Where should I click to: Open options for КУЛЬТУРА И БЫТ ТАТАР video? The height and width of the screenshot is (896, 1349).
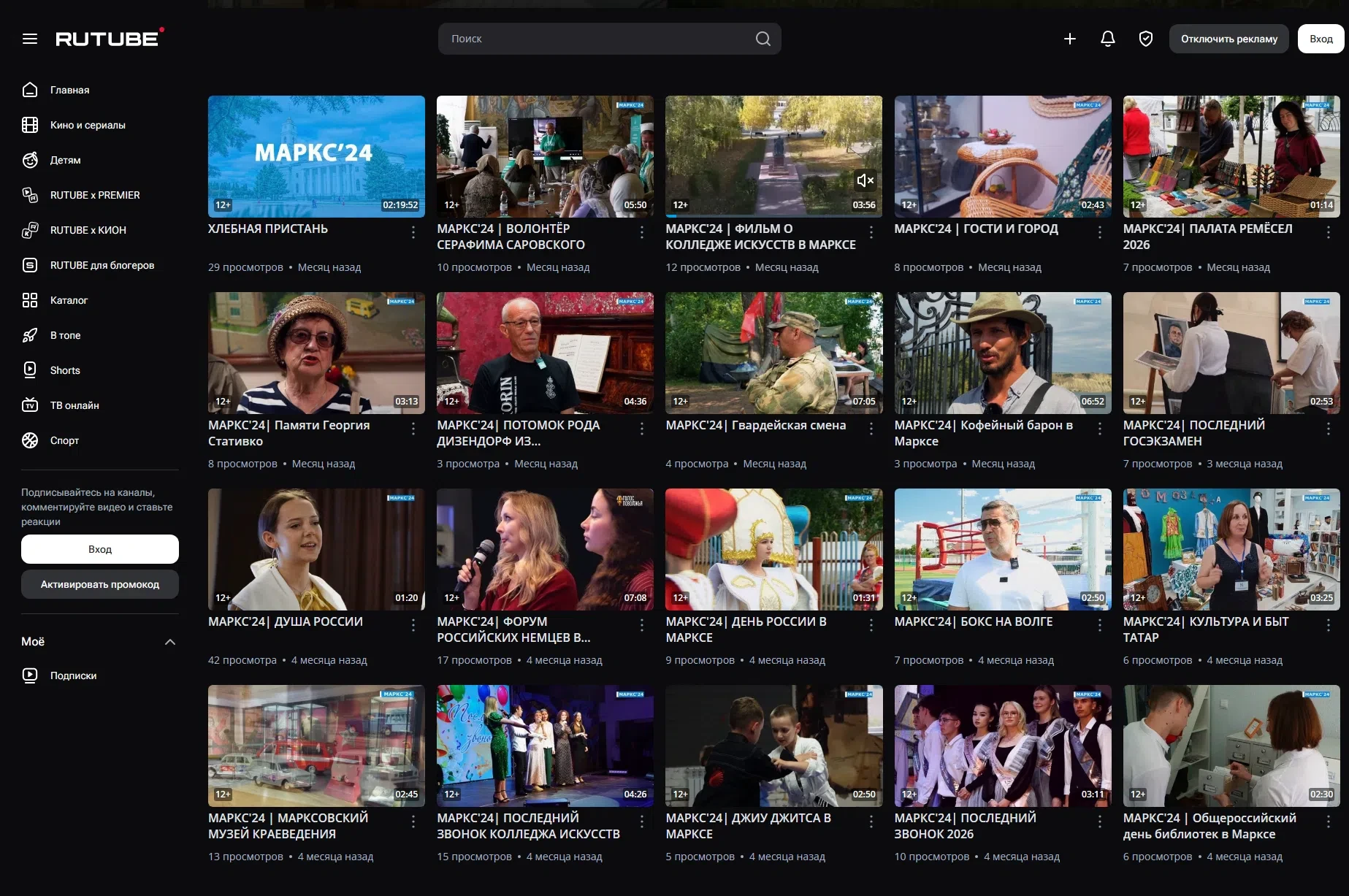click(x=1329, y=625)
